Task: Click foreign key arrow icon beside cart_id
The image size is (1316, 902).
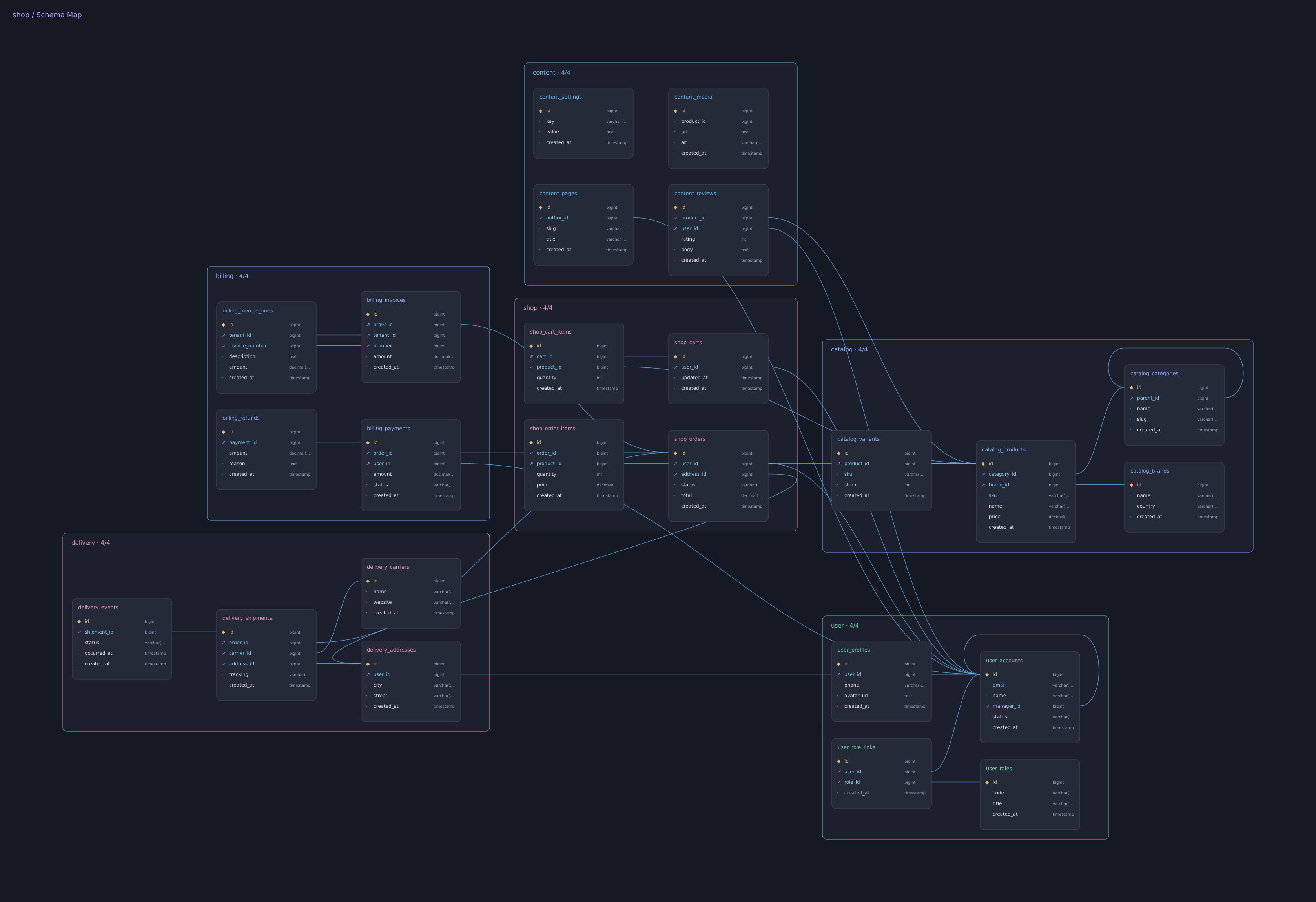Action: (531, 357)
